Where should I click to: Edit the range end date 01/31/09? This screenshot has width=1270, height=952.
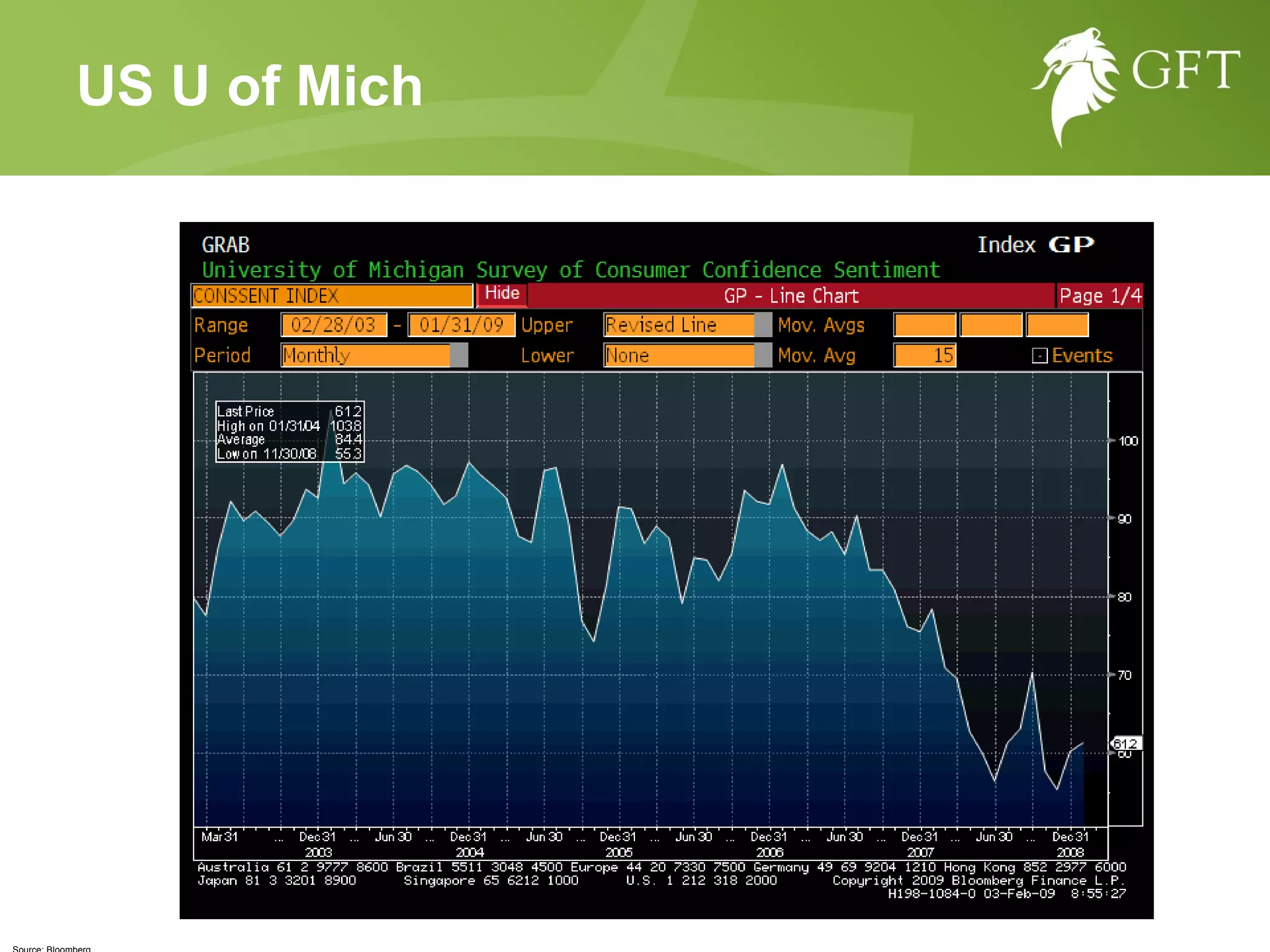click(x=461, y=325)
